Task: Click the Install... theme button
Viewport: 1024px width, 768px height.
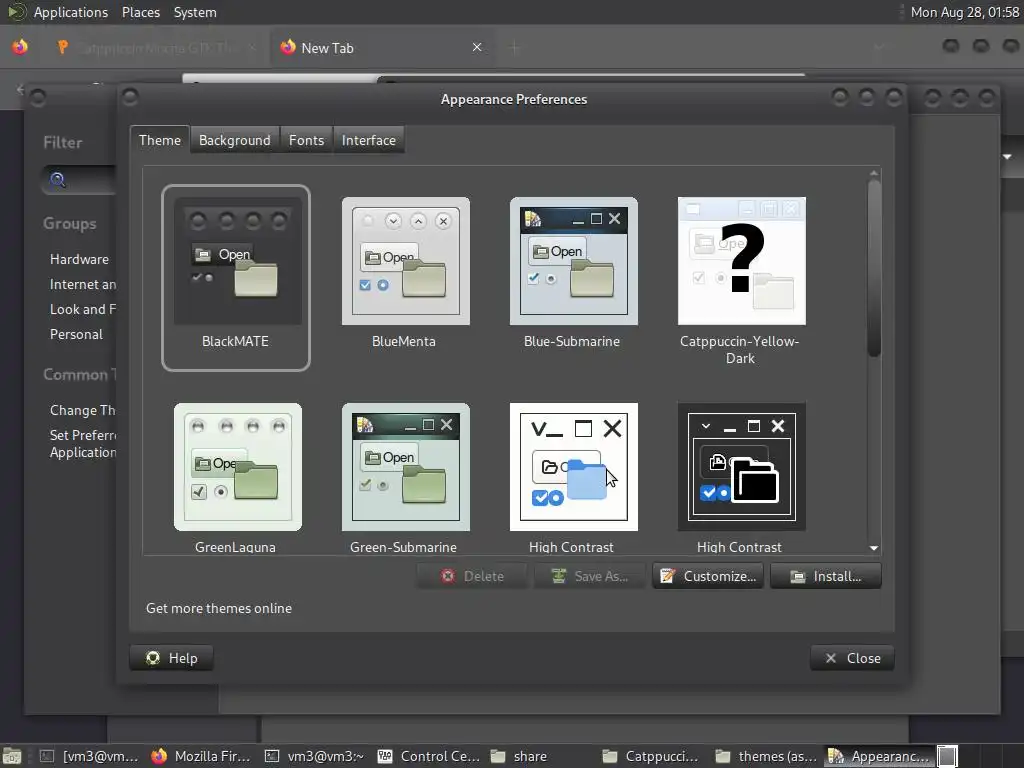Action: pos(825,576)
